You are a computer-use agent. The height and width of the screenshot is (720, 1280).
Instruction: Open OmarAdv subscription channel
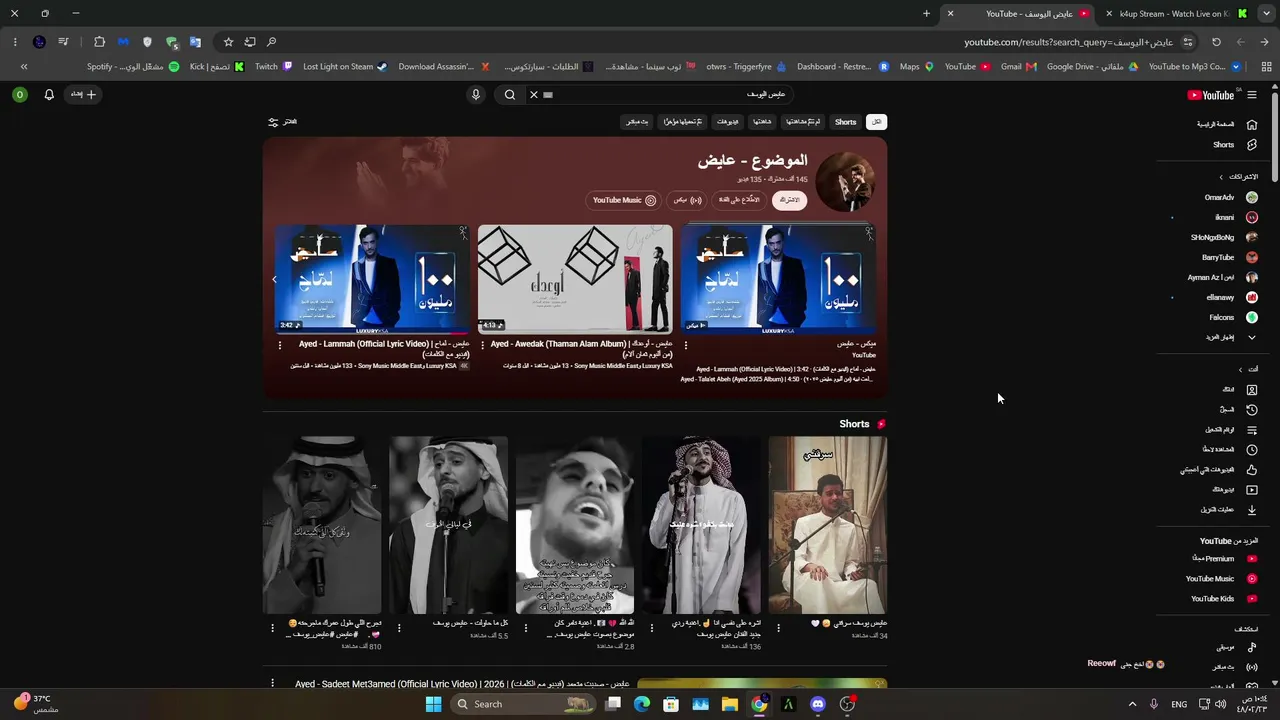[1229, 198]
